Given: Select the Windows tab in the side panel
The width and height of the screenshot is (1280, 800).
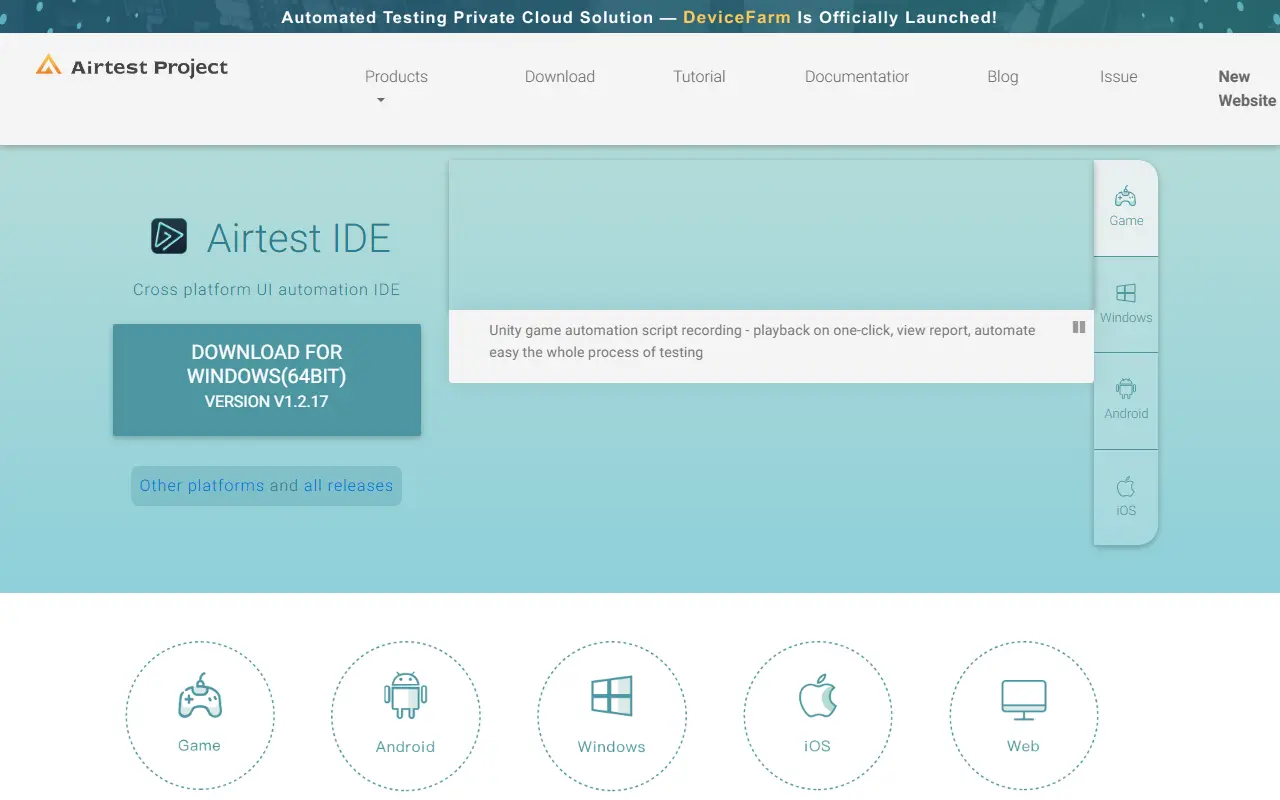Looking at the screenshot, I should click(1126, 304).
